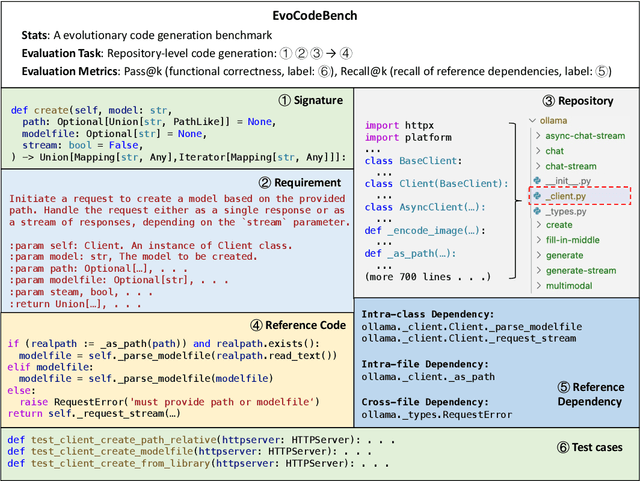
Task: Expand the async-chat-stream folder chevron
Action: [540, 135]
